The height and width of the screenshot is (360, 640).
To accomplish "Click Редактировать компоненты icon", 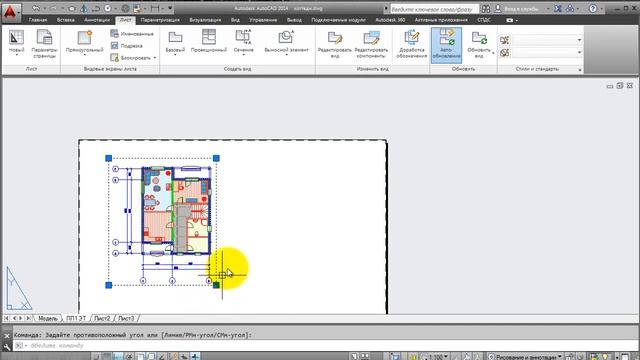I will 371,38.
